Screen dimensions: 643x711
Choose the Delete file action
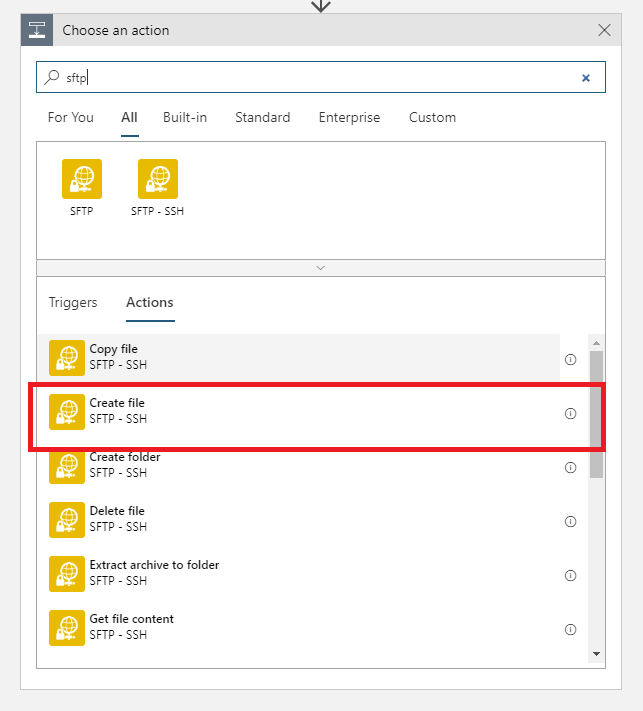(299, 520)
